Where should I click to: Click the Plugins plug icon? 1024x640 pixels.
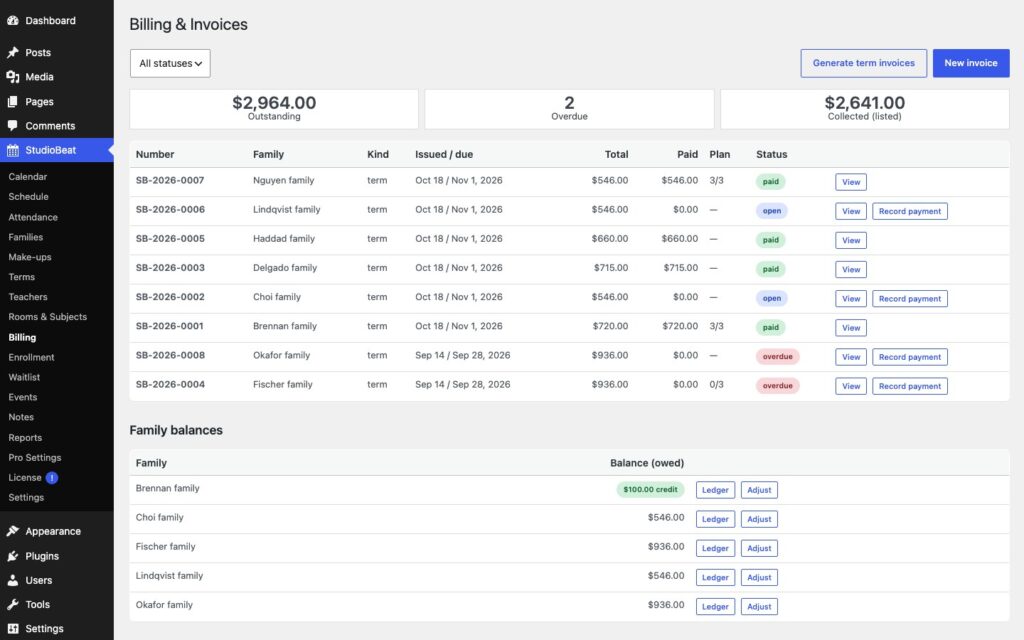(12, 556)
